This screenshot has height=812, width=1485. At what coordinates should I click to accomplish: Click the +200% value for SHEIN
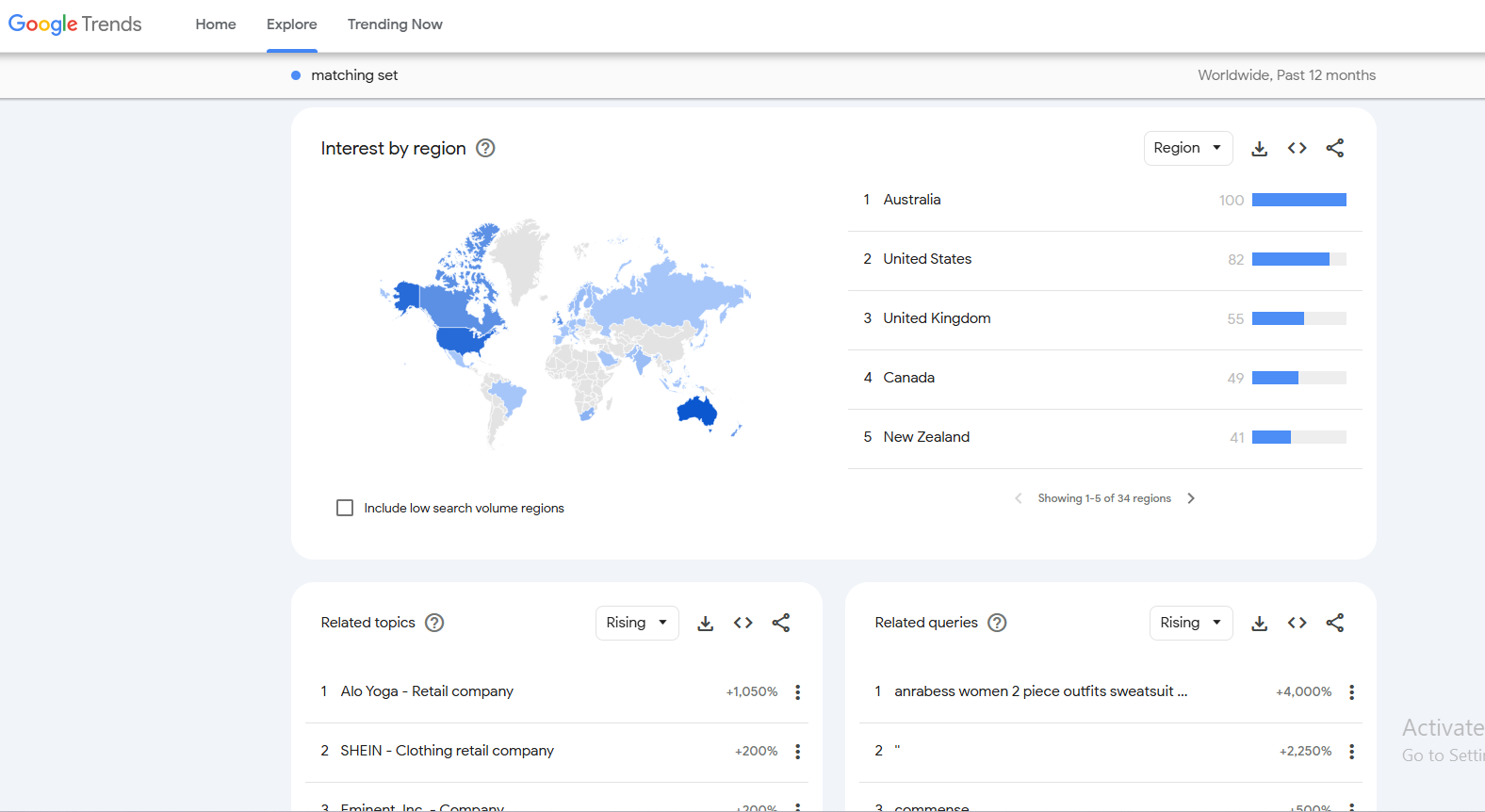(757, 751)
